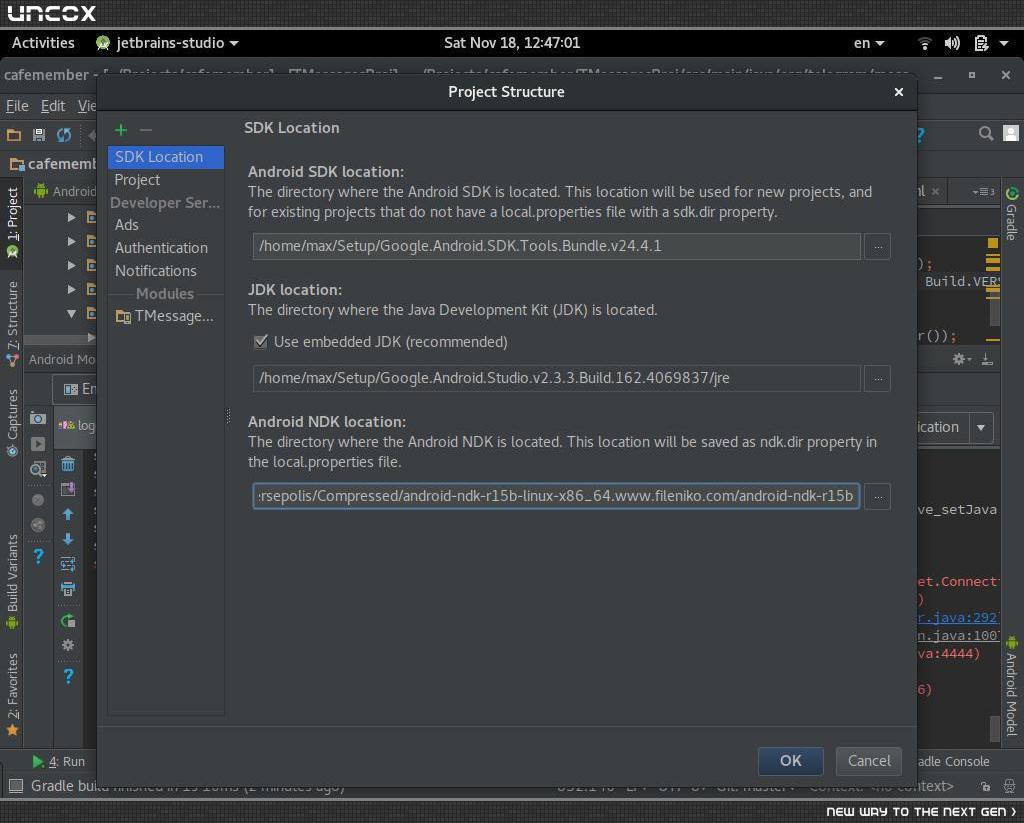Open 4: Run tool window tab
Viewport: 1024px width, 823px height.
(x=59, y=762)
